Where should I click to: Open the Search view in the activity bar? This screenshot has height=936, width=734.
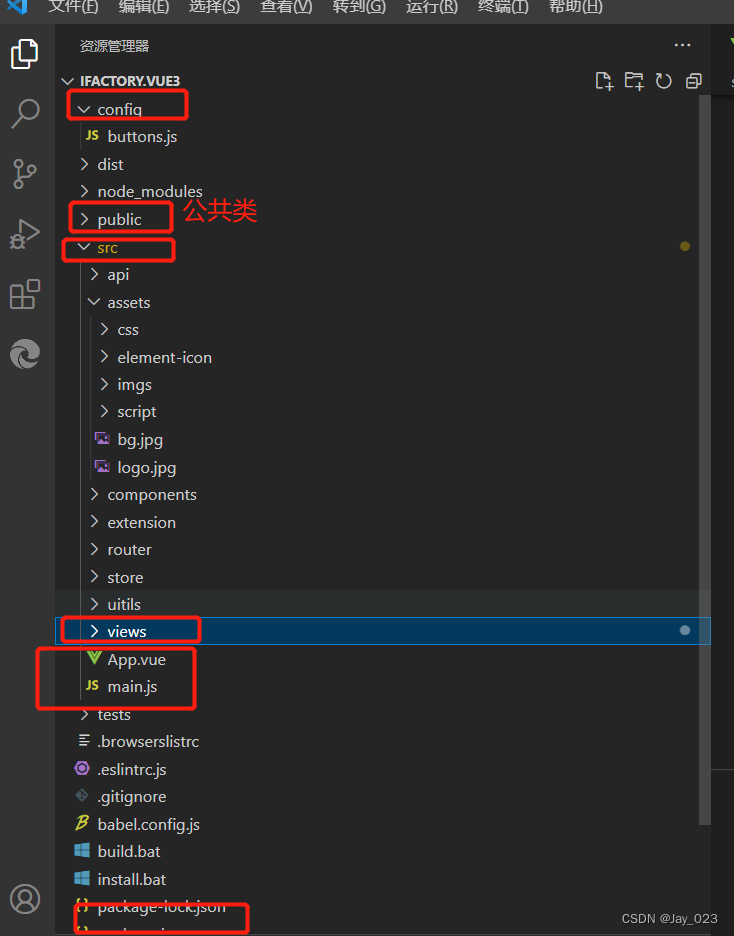coord(25,114)
